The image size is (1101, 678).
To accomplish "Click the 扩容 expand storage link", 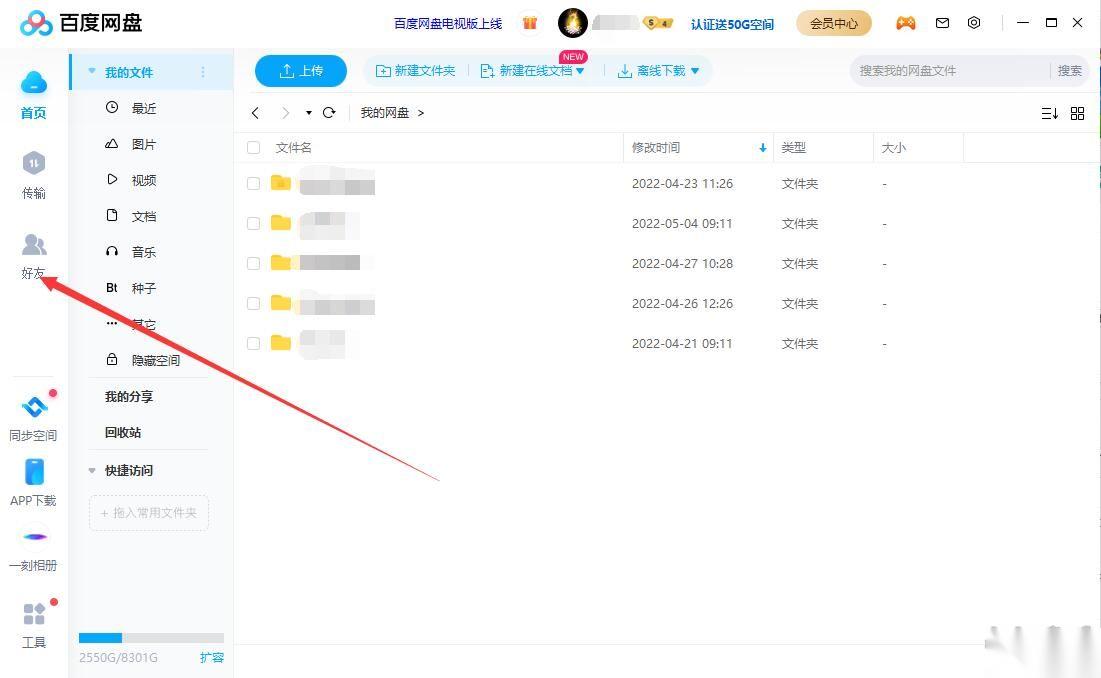I will click(x=211, y=658).
